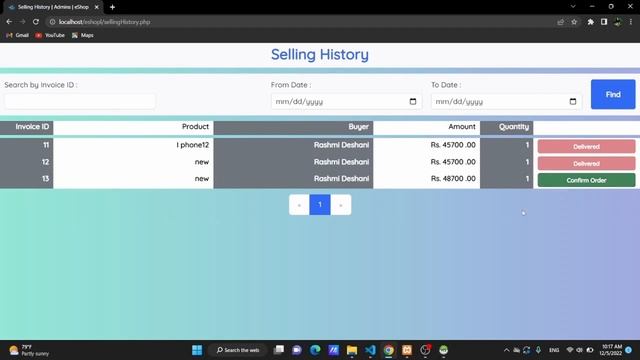Screen dimensions: 640x360
Task: Click Confirm Order for invoice 13
Action: tap(587, 180)
